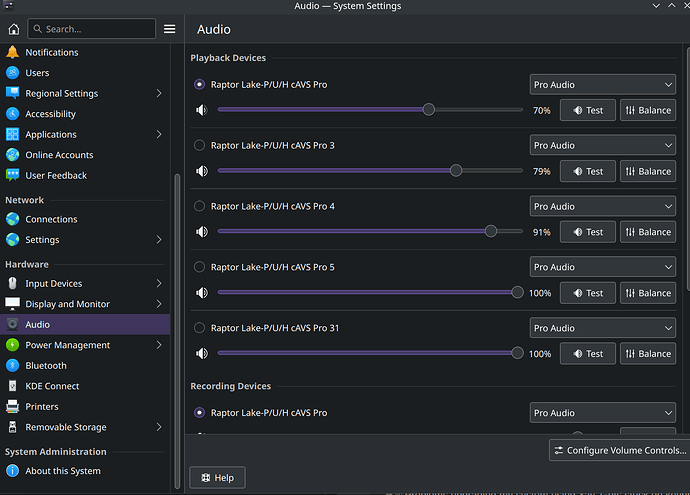Viewport: 690px width, 495px height.
Task: Expand Display and Monitor submenu arrow
Action: click(159, 304)
